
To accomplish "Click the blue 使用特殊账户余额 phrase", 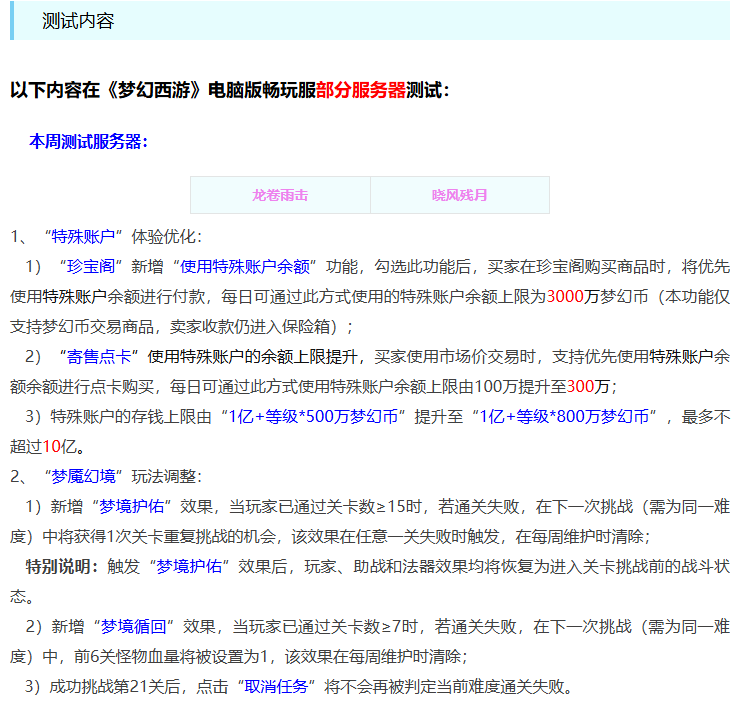I will click(245, 266).
